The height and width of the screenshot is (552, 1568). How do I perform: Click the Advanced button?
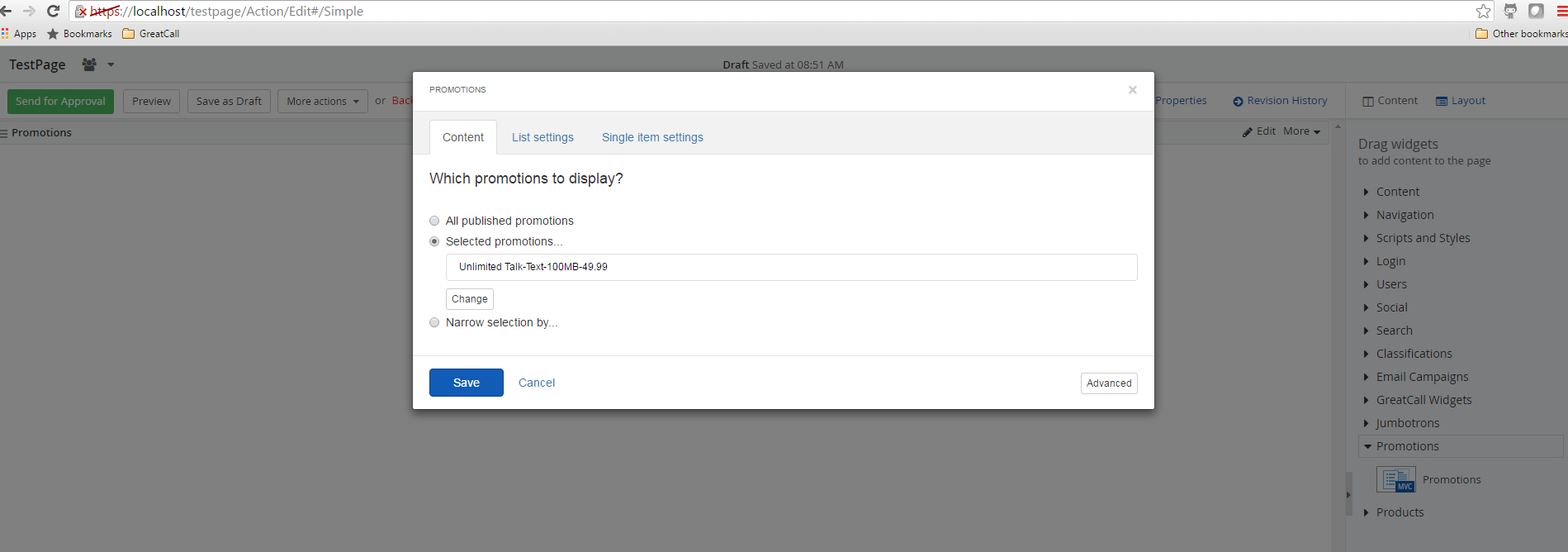click(1109, 383)
